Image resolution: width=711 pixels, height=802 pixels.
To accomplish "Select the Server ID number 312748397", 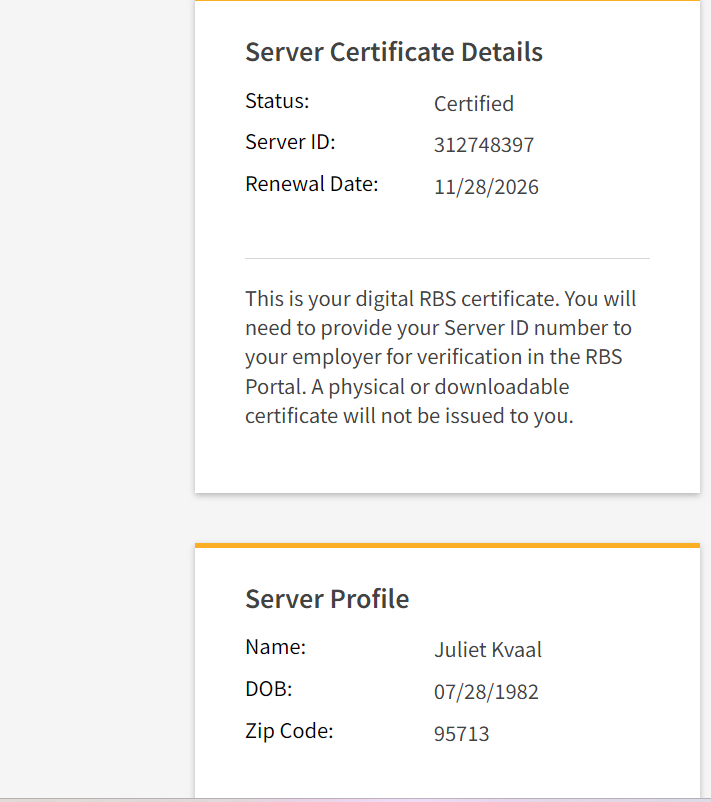I will [x=484, y=146].
